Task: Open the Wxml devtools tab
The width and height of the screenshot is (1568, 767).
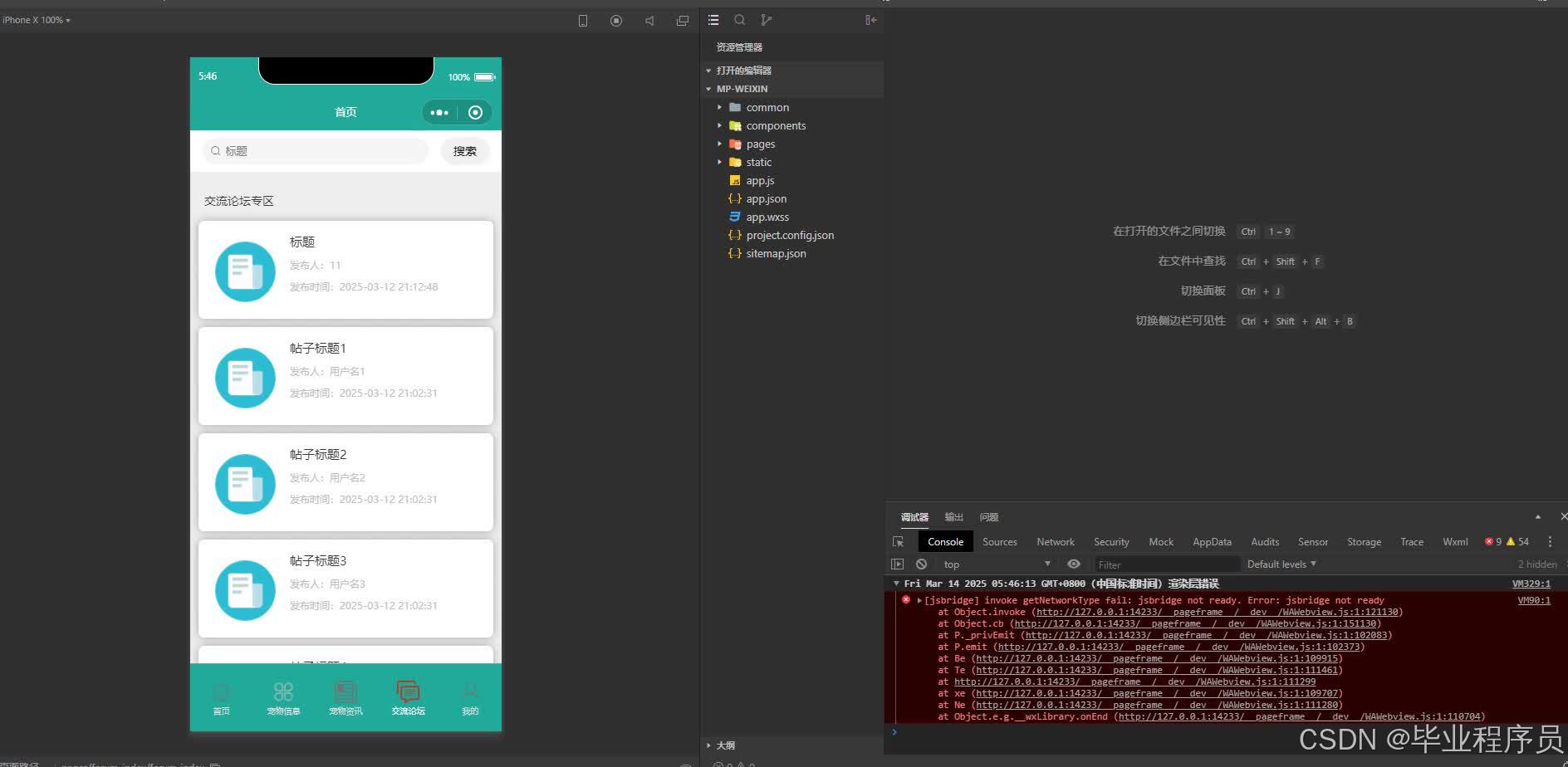Action: pyautogui.click(x=1455, y=541)
